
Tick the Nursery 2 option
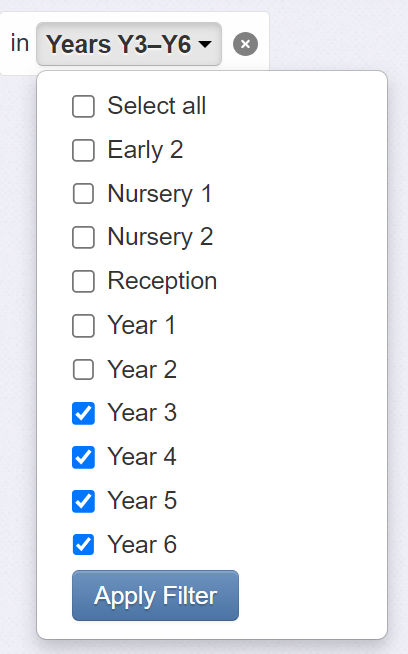tap(83, 238)
